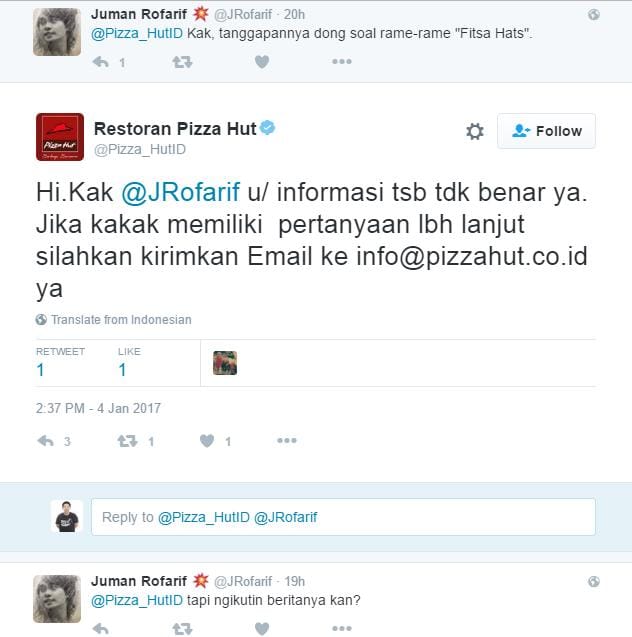Like the Pizza Hut tweet

[x=207, y=441]
